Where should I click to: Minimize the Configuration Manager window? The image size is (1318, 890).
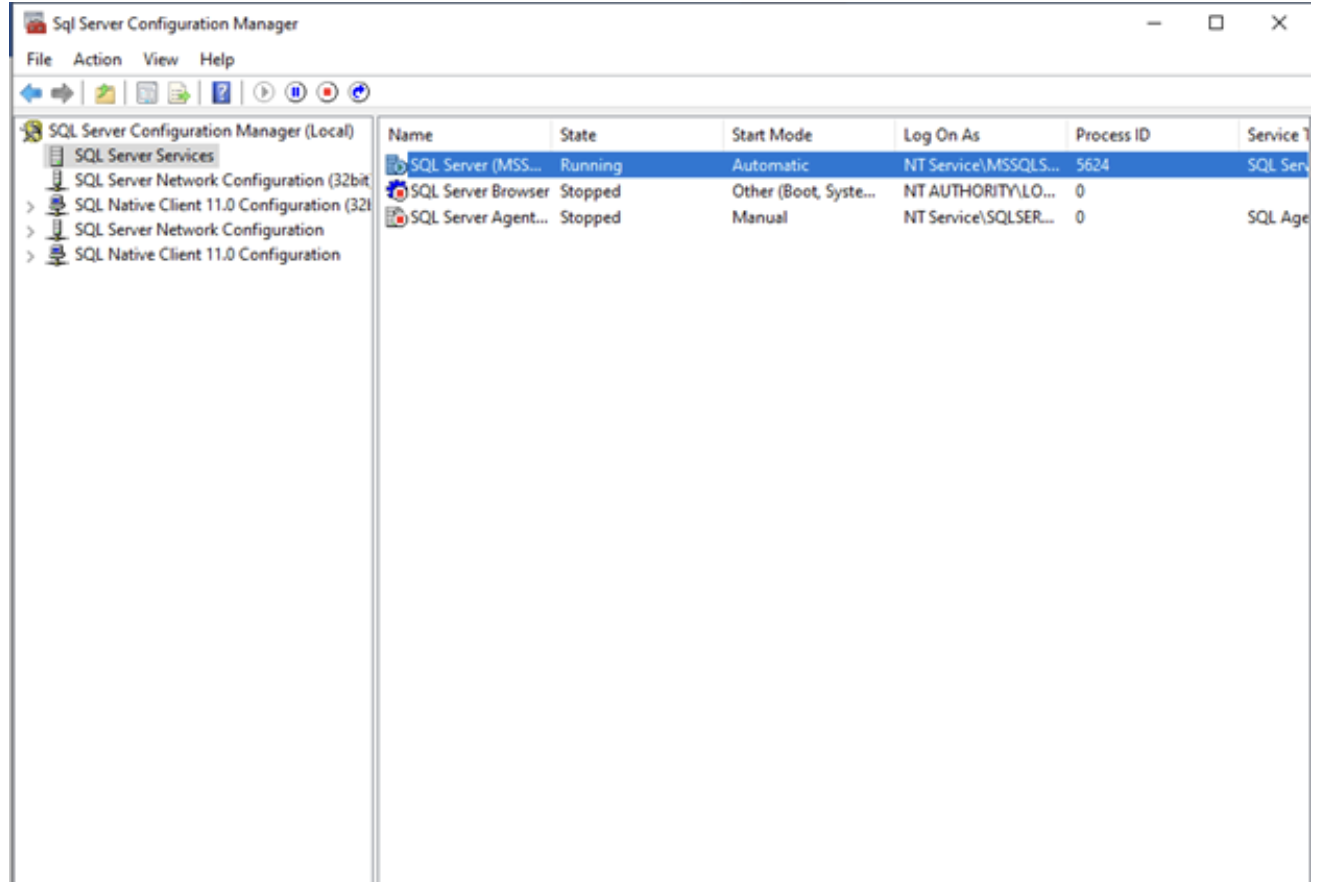point(1154,23)
